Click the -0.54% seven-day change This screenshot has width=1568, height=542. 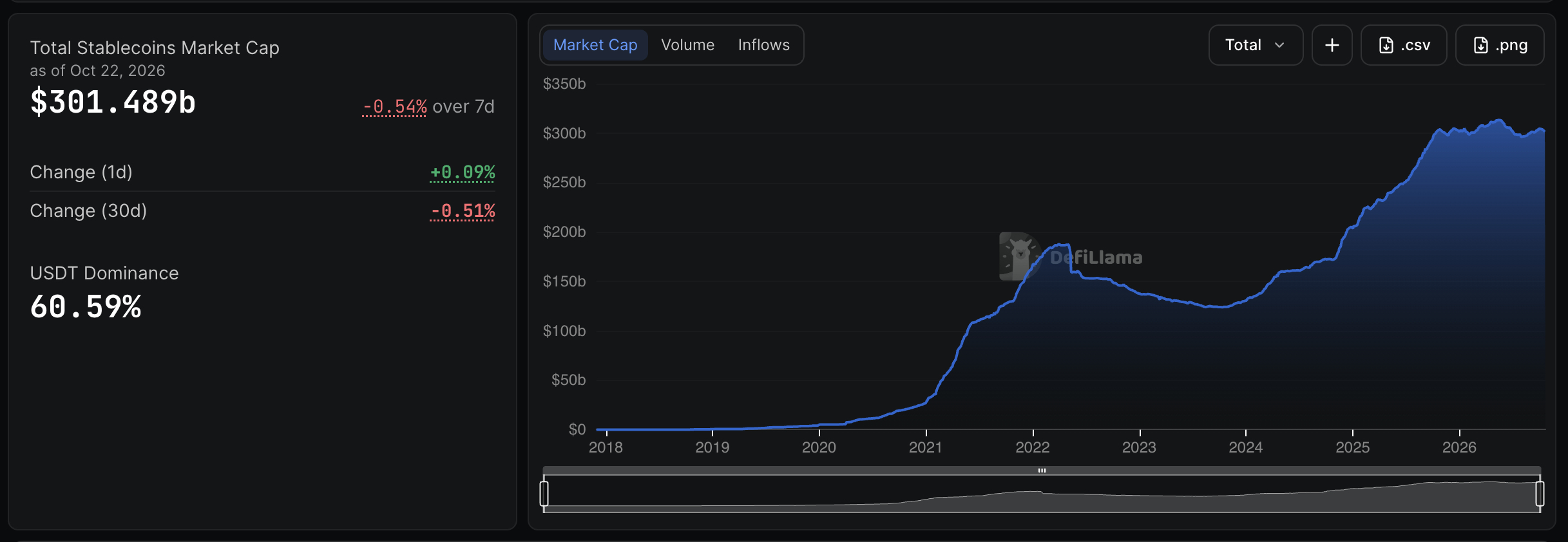point(394,107)
